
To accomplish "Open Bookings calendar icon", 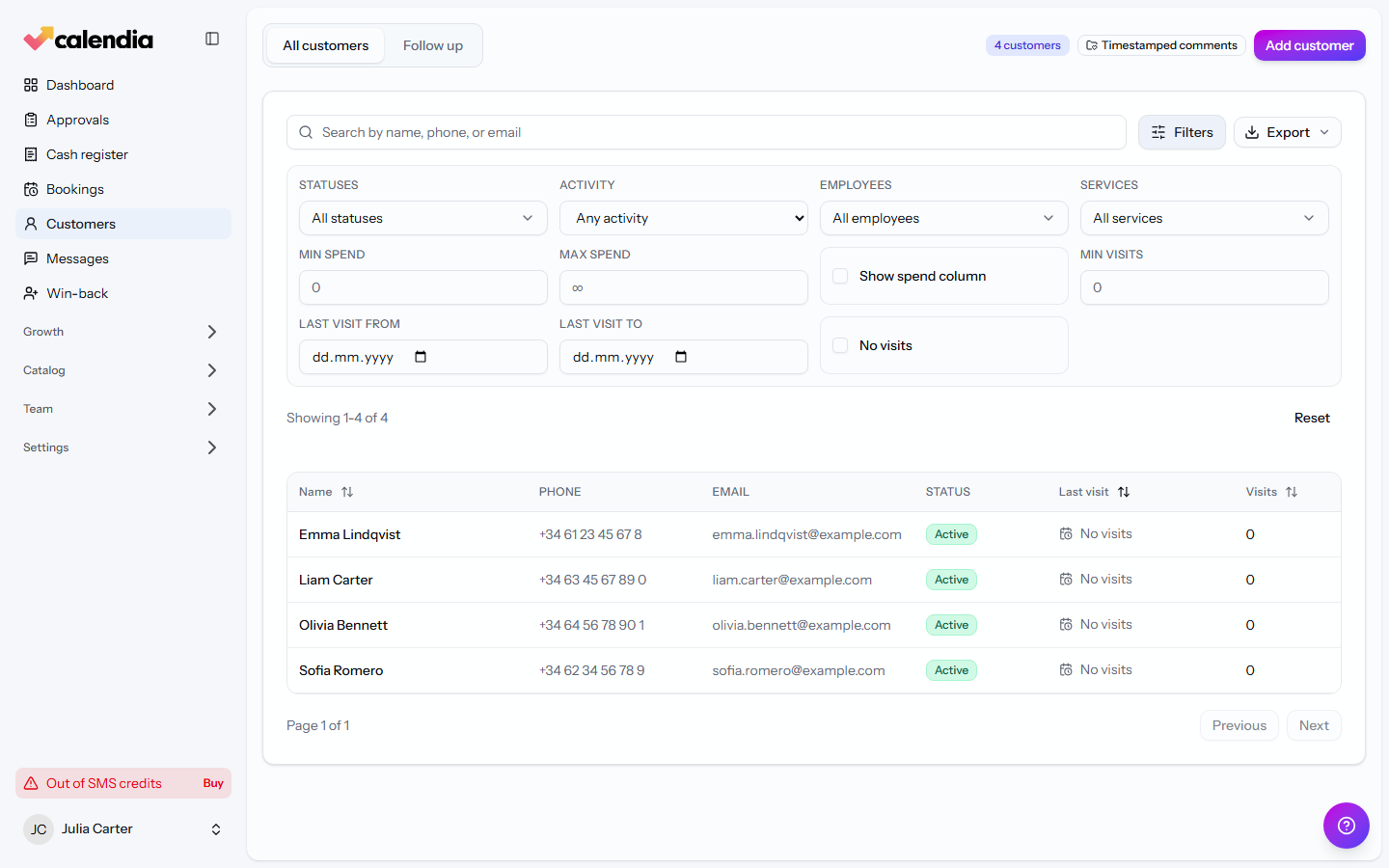I will [31, 189].
